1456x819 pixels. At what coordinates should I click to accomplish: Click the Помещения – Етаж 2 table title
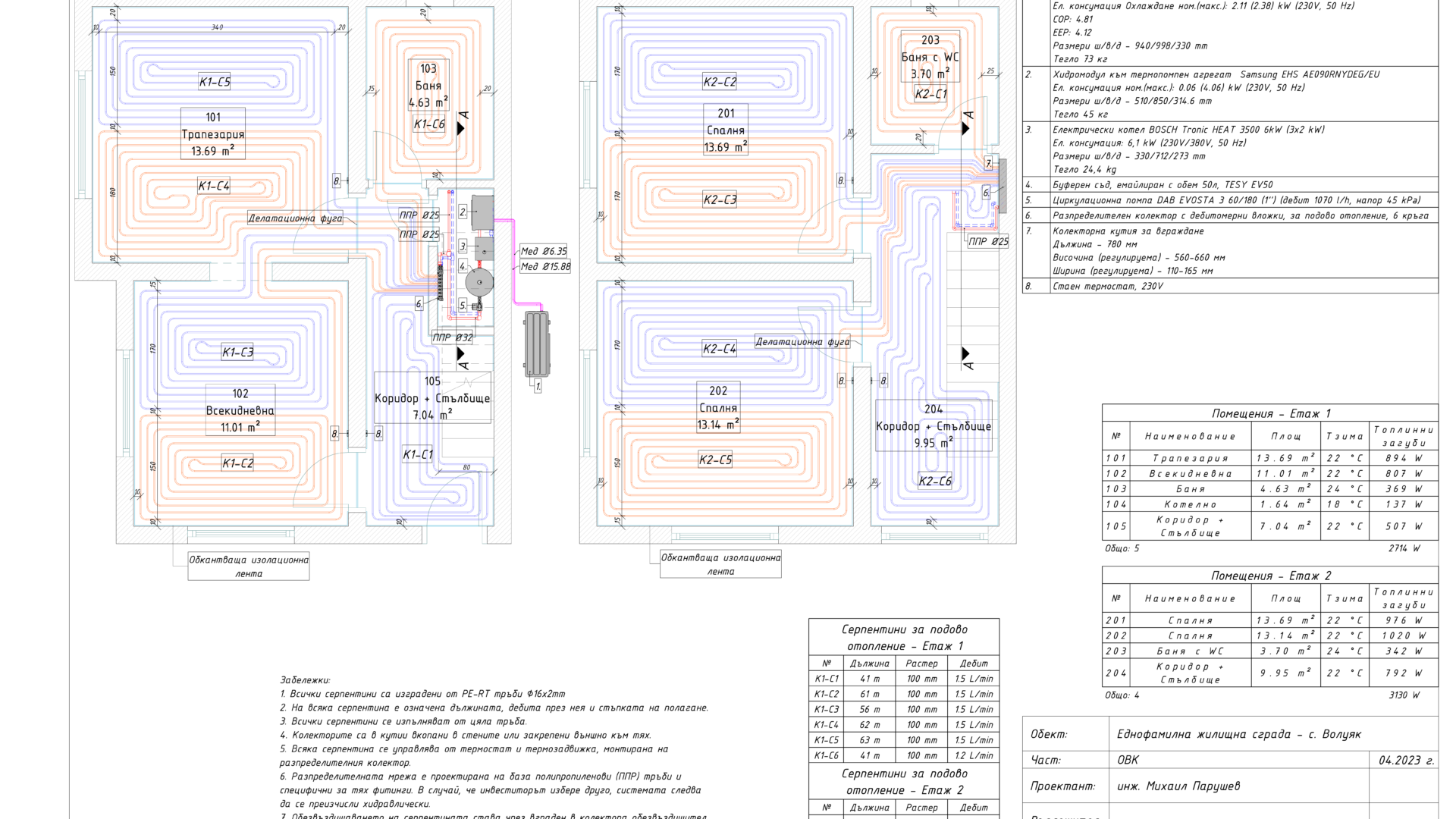click(1270, 576)
